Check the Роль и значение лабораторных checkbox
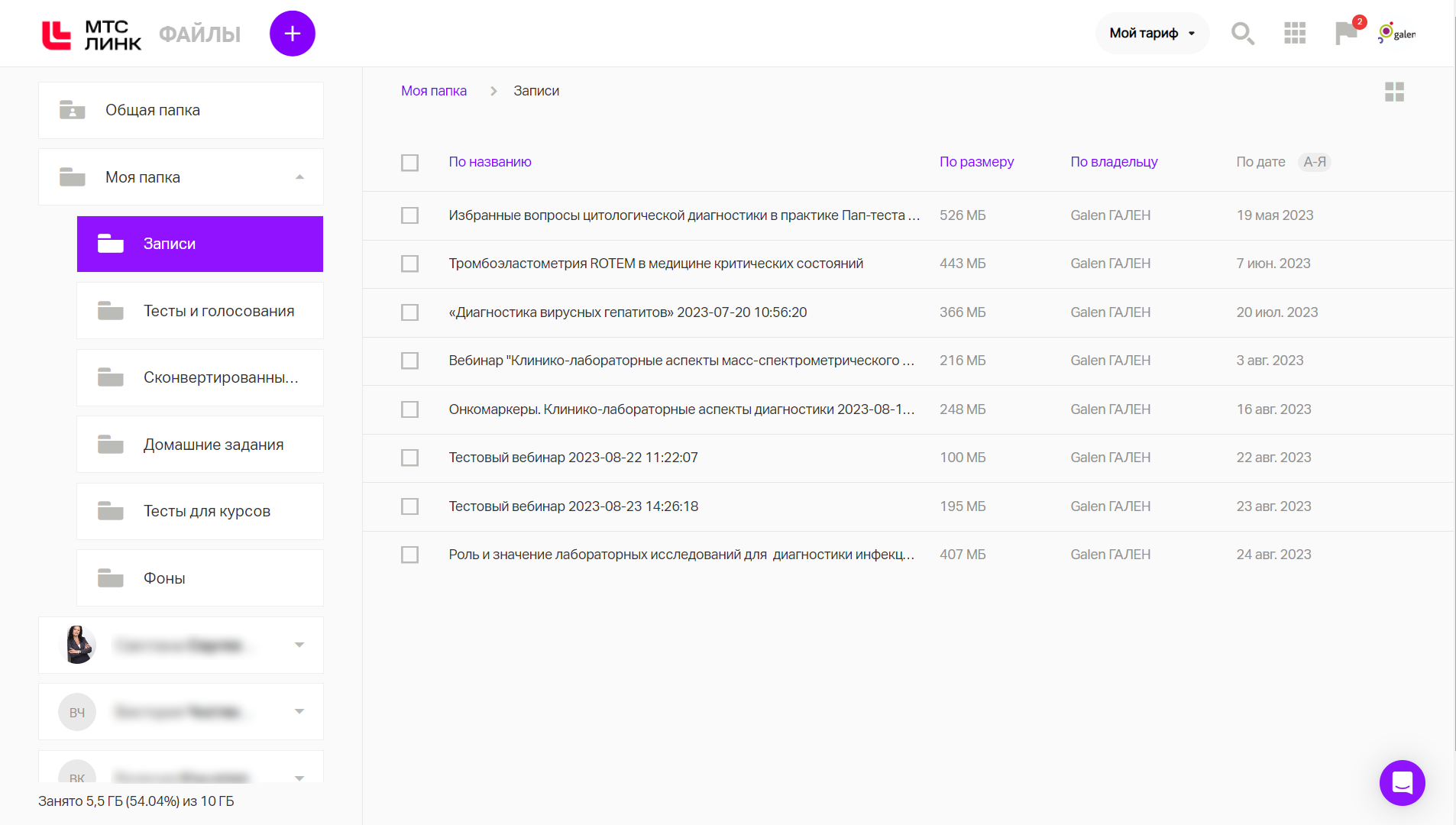Screen dimensions: 1456x825 click(x=410, y=555)
